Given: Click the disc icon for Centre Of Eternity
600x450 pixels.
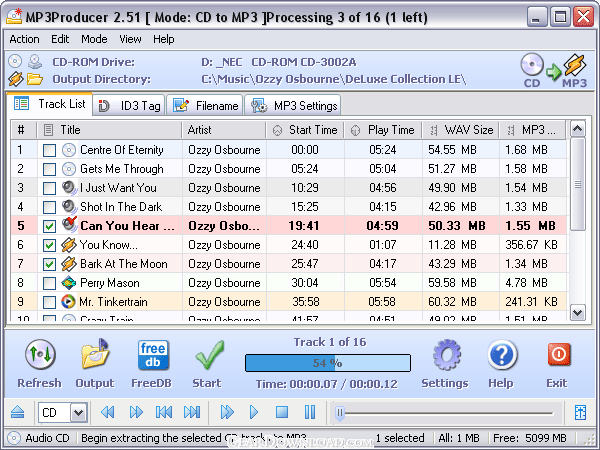Looking at the screenshot, I should pos(68,150).
